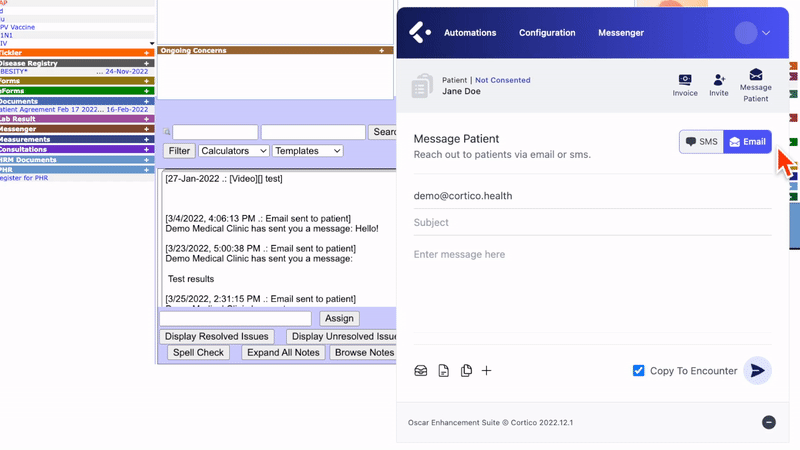The image size is (800, 450).
Task: Uncheck Copy To Encounter checkbox
Action: 639,371
